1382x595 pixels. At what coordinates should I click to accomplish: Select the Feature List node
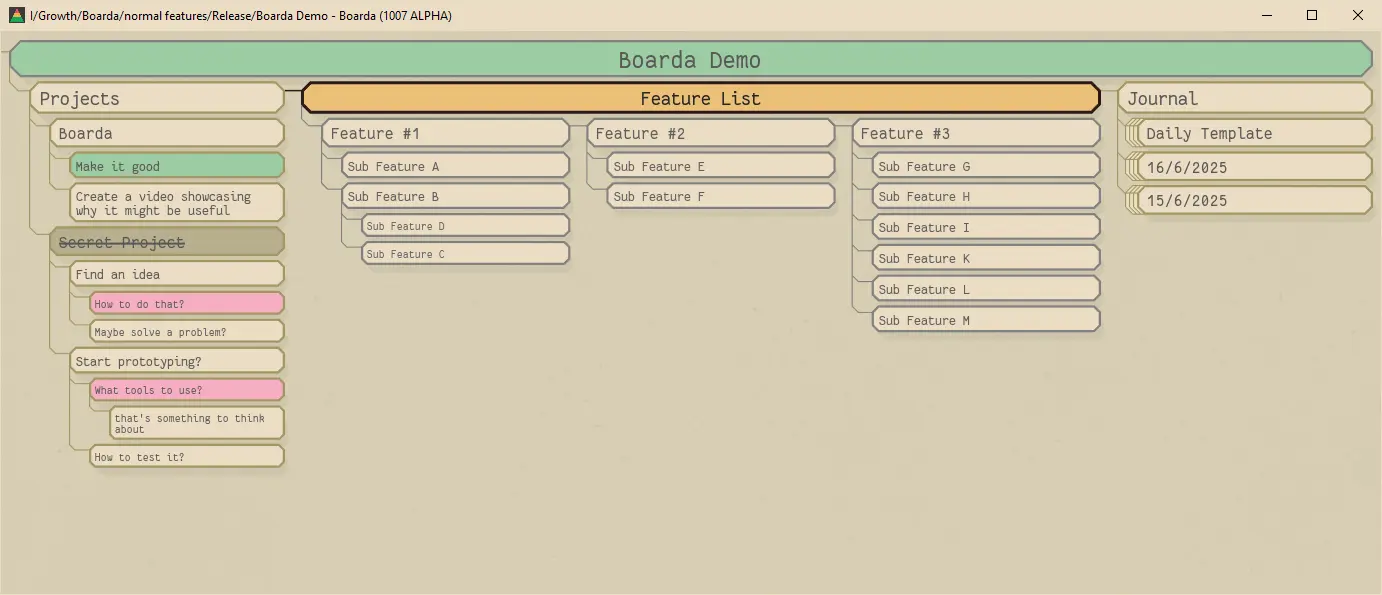click(x=700, y=98)
